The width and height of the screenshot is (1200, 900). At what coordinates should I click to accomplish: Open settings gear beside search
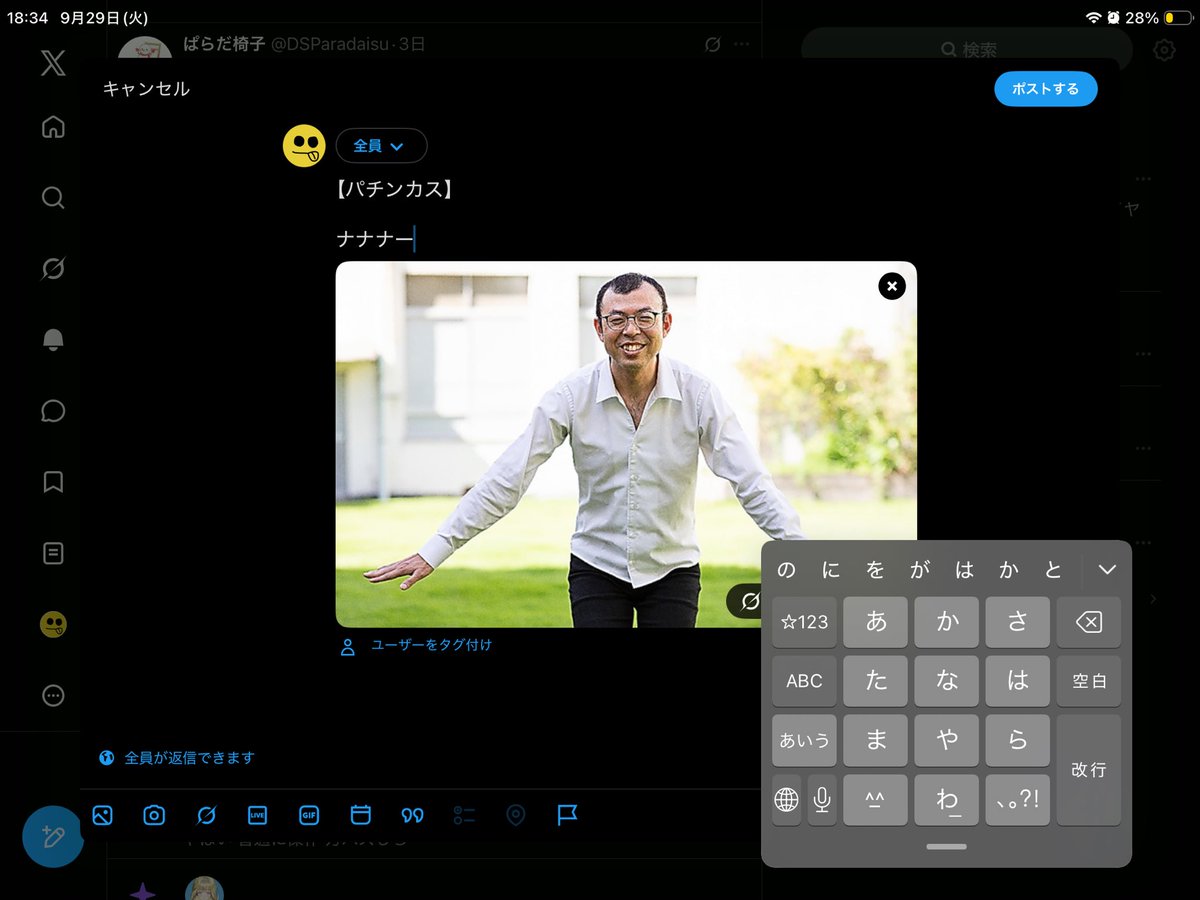pyautogui.click(x=1164, y=50)
